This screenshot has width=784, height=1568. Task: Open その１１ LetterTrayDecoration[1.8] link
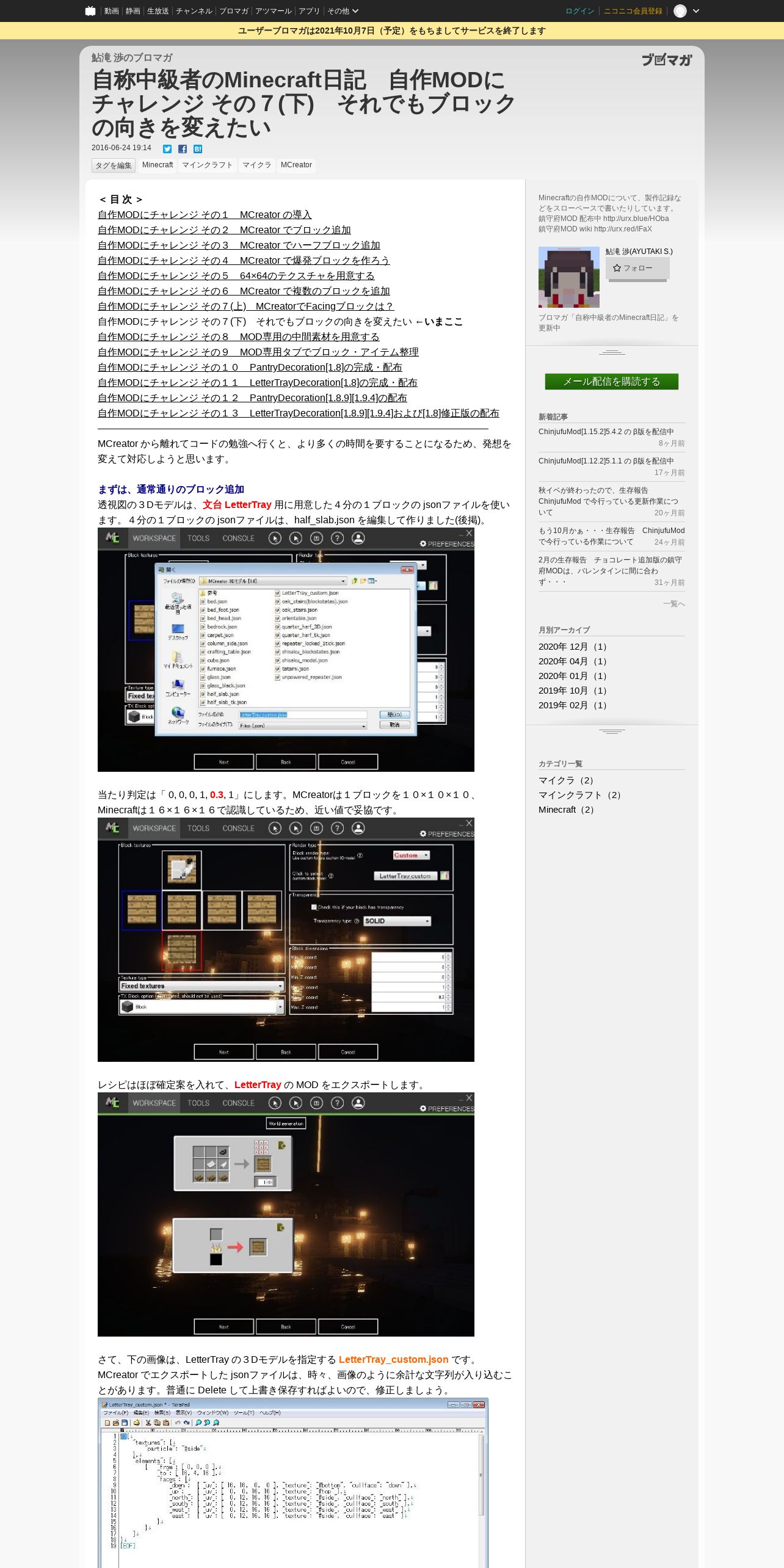pos(258,383)
